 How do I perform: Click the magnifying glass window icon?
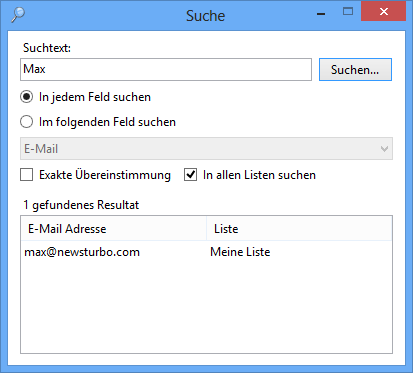[x=18, y=15]
